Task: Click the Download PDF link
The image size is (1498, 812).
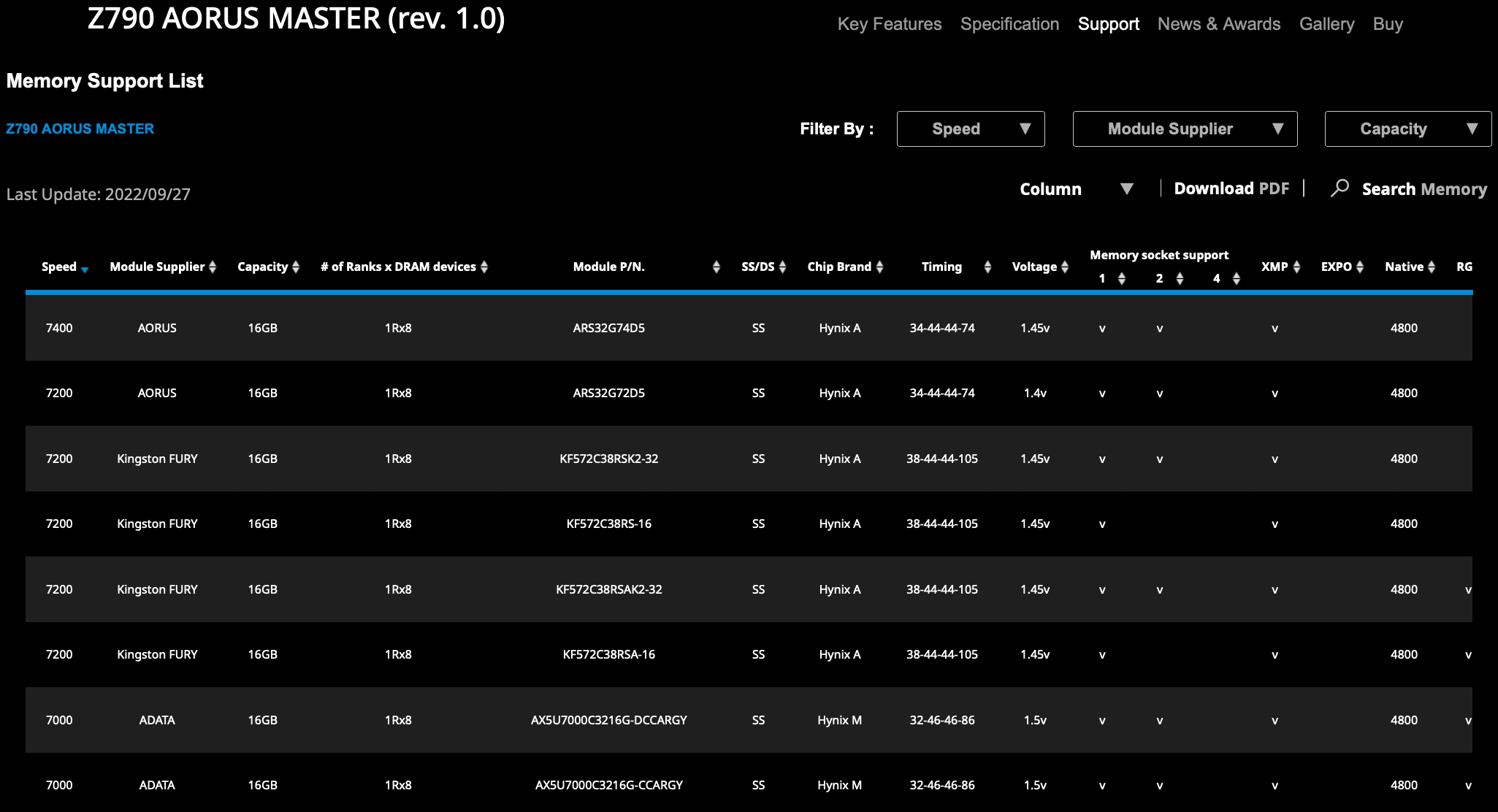Action: click(x=1231, y=189)
